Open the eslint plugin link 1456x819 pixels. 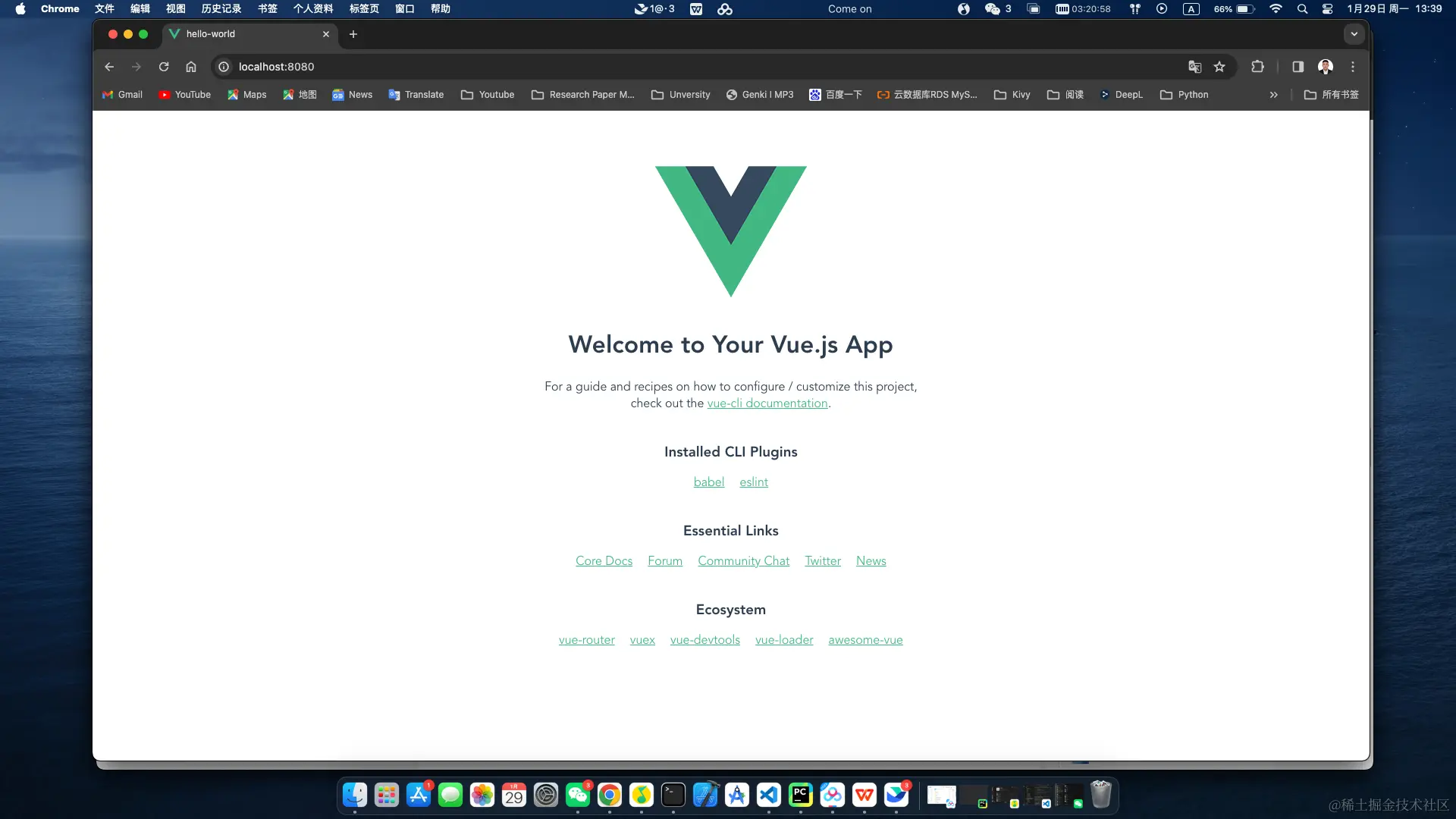pos(754,482)
